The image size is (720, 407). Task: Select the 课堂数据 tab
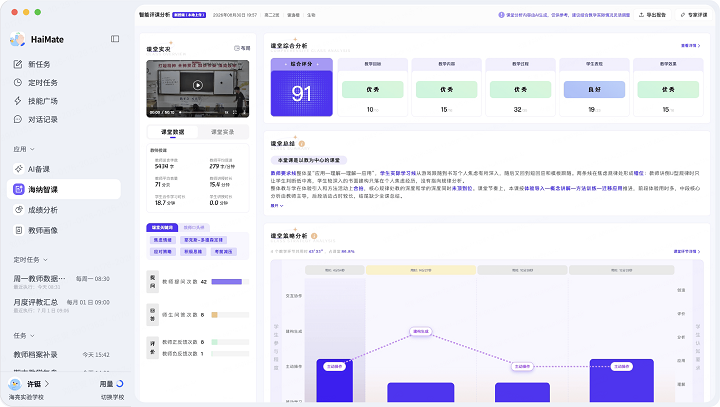tap(173, 132)
